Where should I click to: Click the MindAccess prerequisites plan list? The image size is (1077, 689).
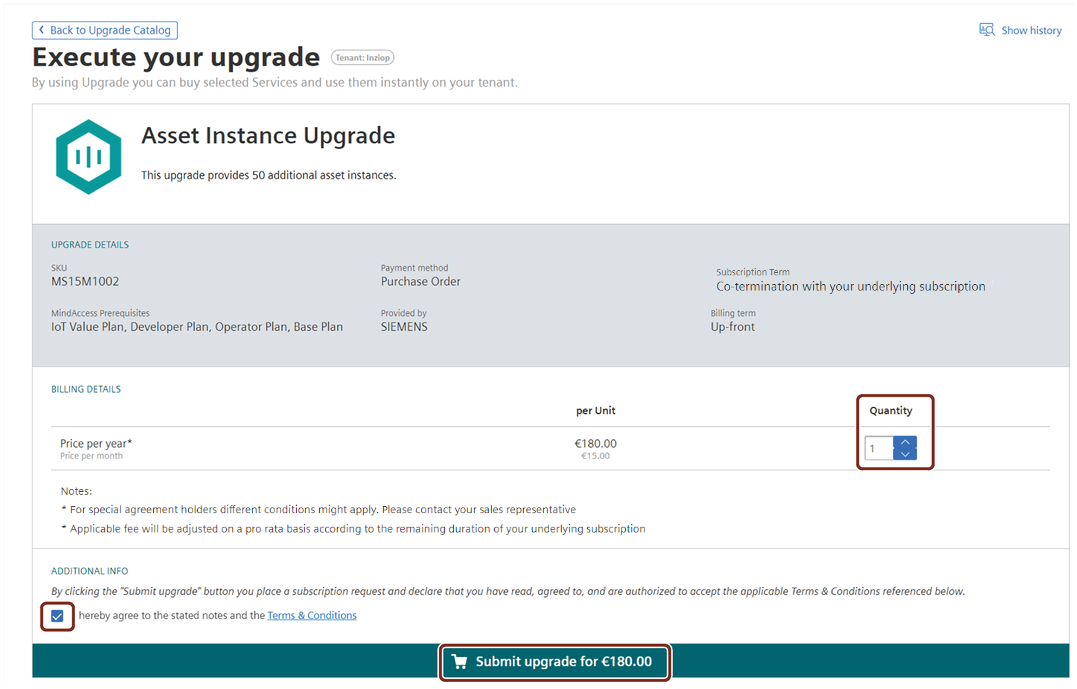click(196, 327)
